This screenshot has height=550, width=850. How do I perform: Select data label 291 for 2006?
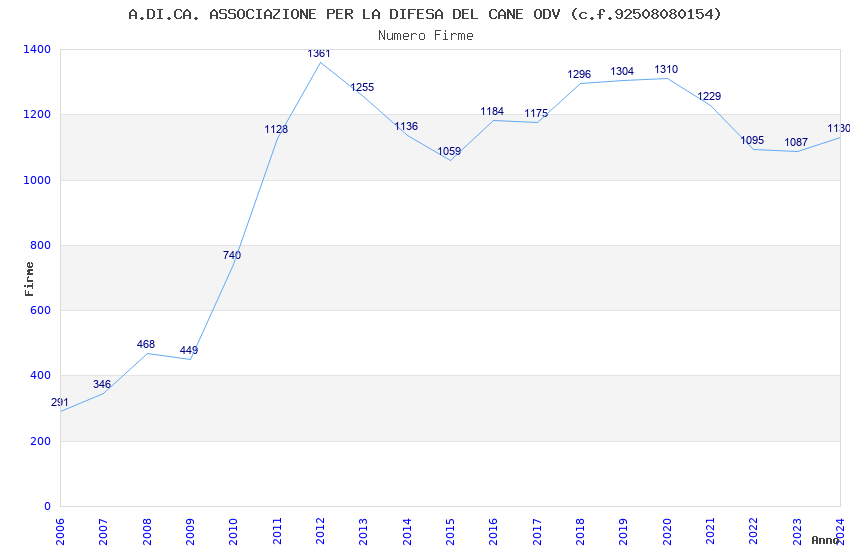click(60, 402)
